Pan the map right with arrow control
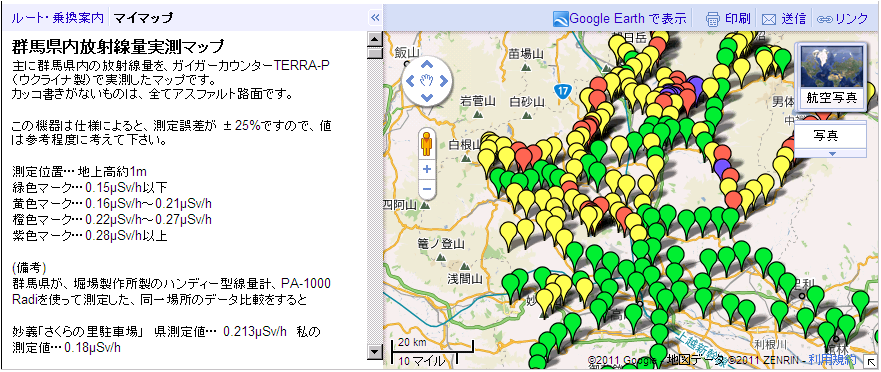 point(443,80)
